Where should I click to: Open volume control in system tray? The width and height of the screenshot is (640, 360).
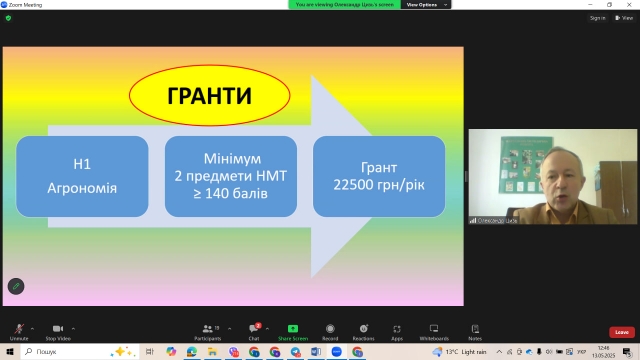point(549,351)
